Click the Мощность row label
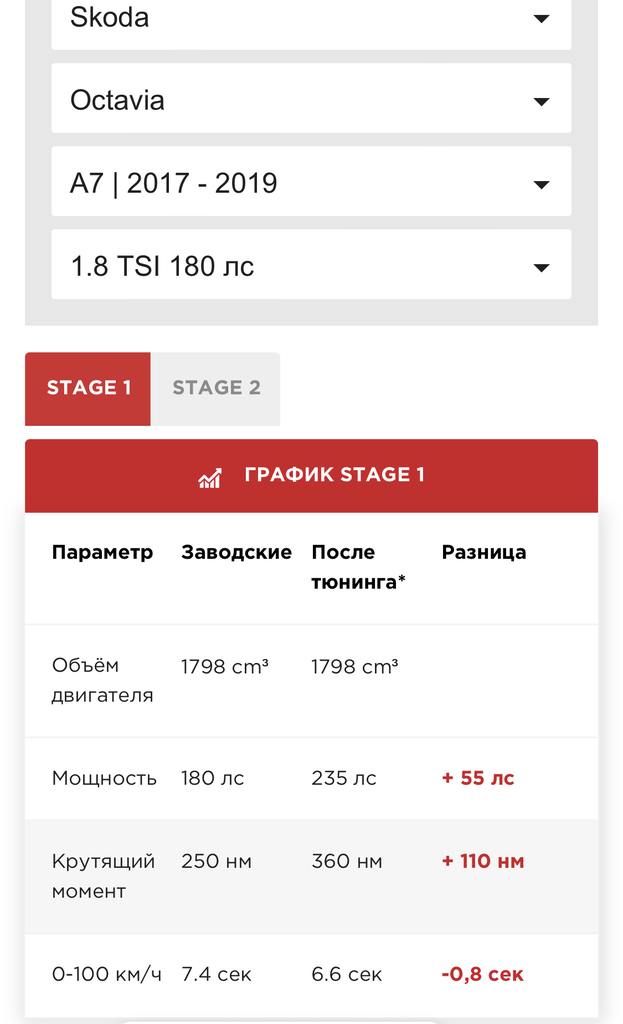 click(104, 778)
